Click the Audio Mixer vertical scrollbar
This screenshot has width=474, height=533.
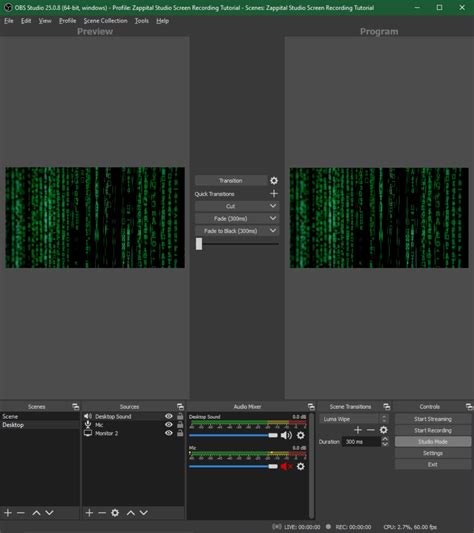tap(311, 466)
